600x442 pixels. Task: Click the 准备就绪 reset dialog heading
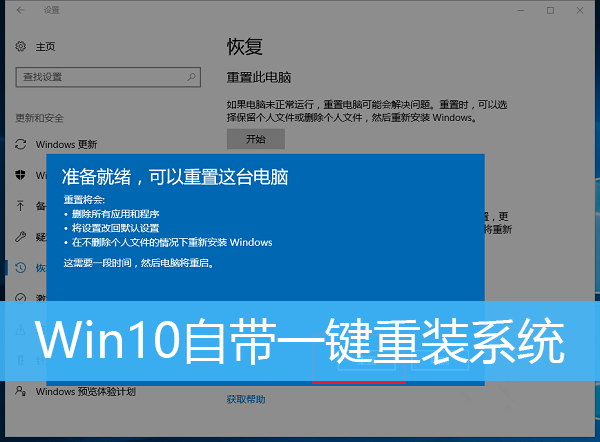coord(175,178)
